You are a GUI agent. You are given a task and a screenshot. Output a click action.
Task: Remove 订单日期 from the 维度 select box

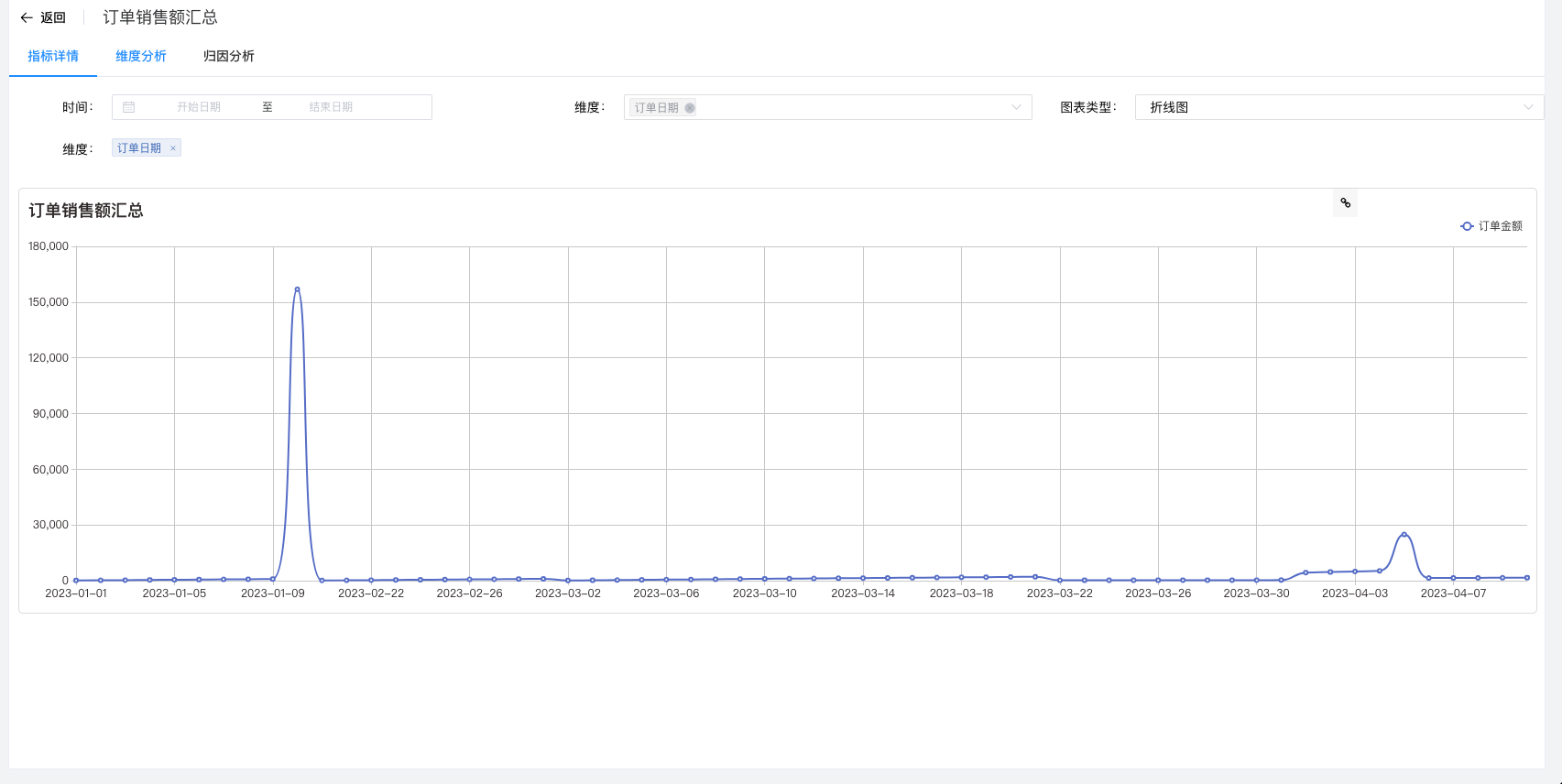click(x=690, y=108)
